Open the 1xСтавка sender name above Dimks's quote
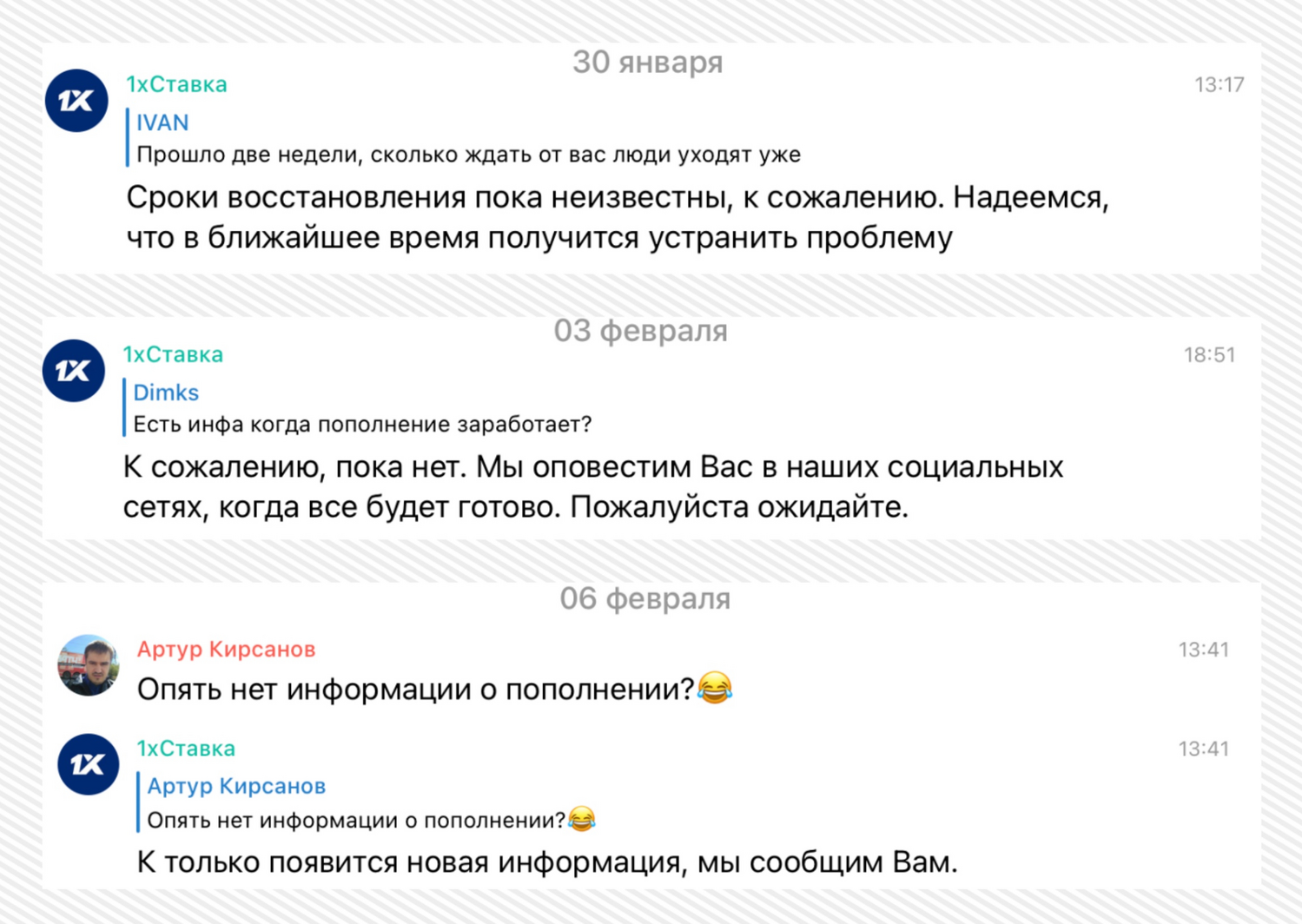This screenshot has height=924, width=1302. click(x=173, y=354)
